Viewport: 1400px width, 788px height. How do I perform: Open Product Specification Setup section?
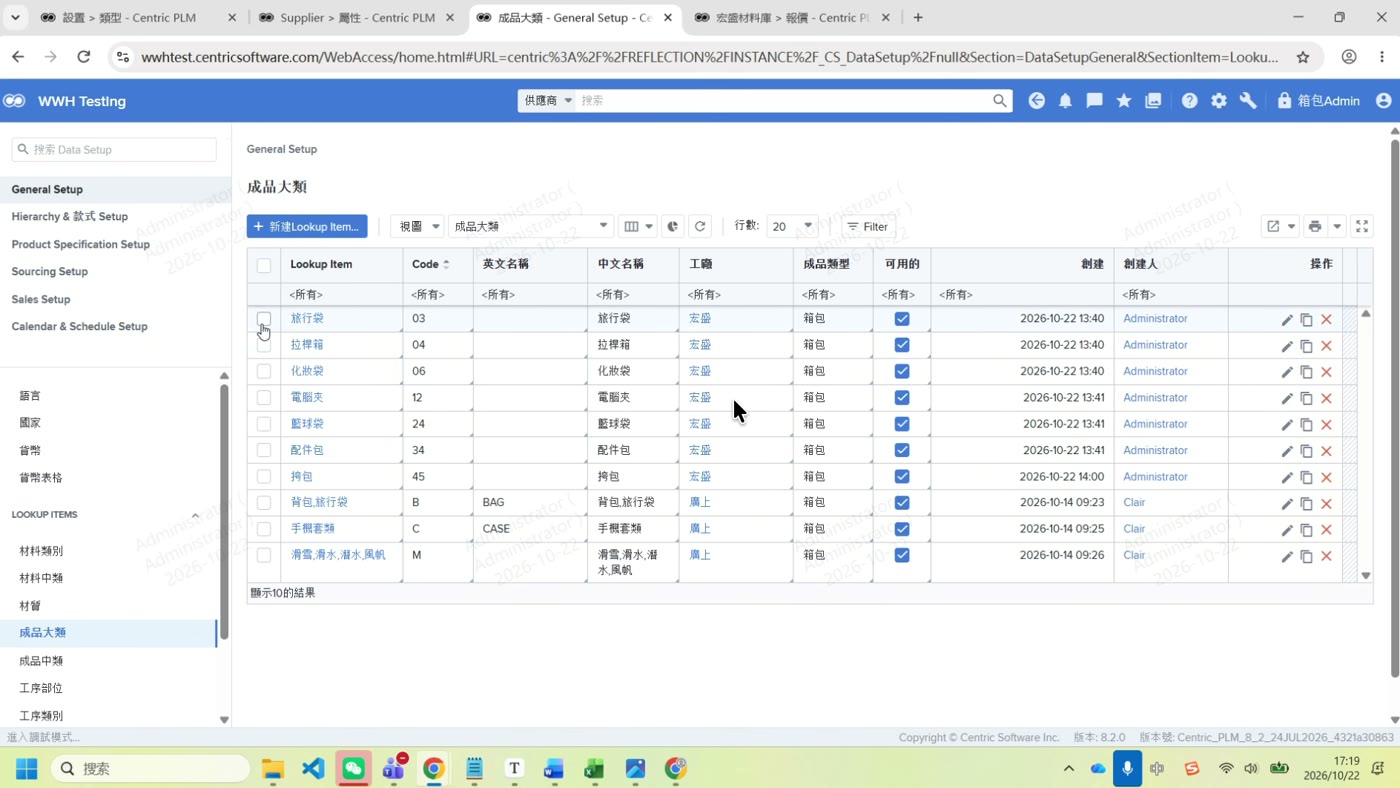[x=80, y=244]
